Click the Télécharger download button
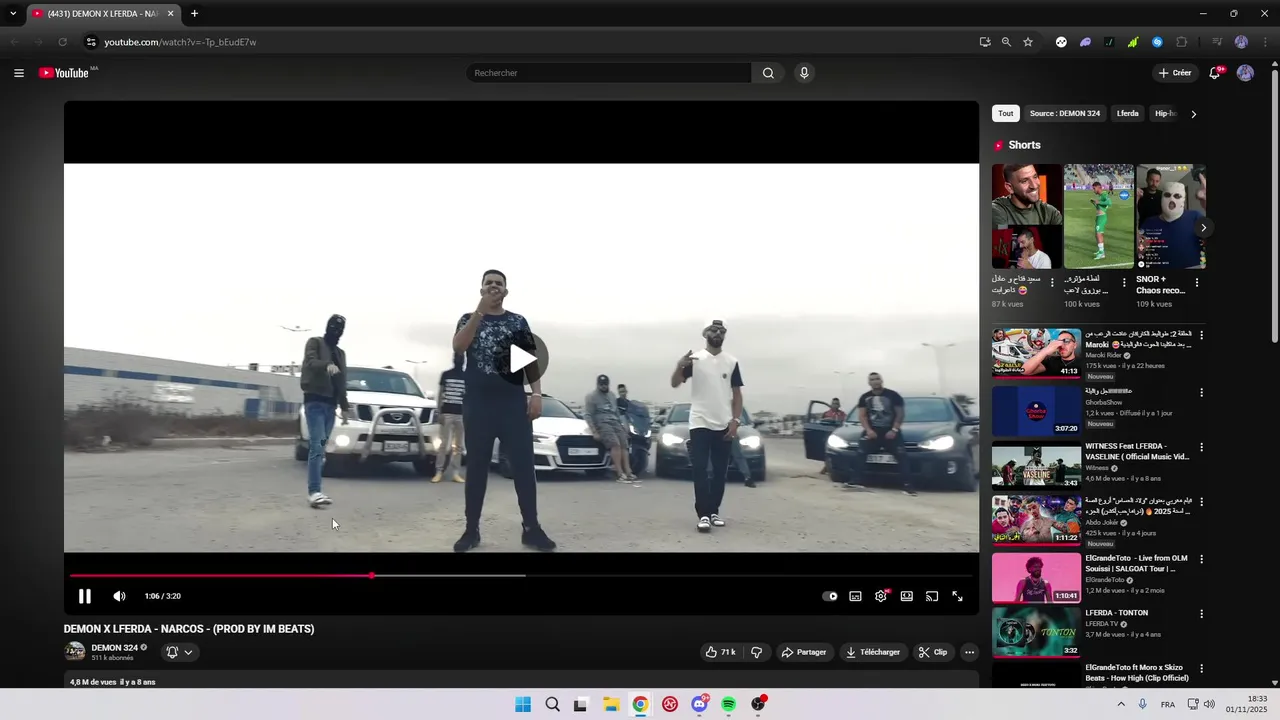The width and height of the screenshot is (1280, 720). click(x=874, y=652)
